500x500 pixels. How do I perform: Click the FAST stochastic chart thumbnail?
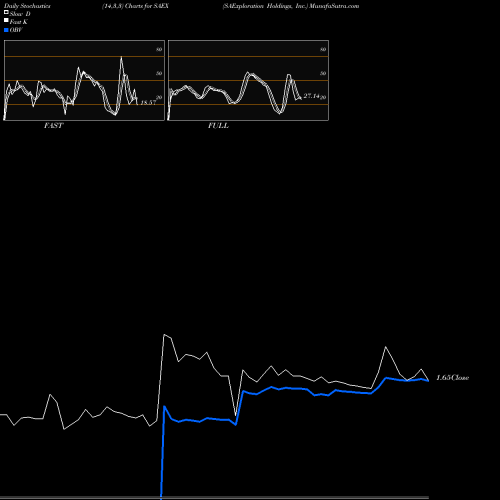tap(84, 80)
